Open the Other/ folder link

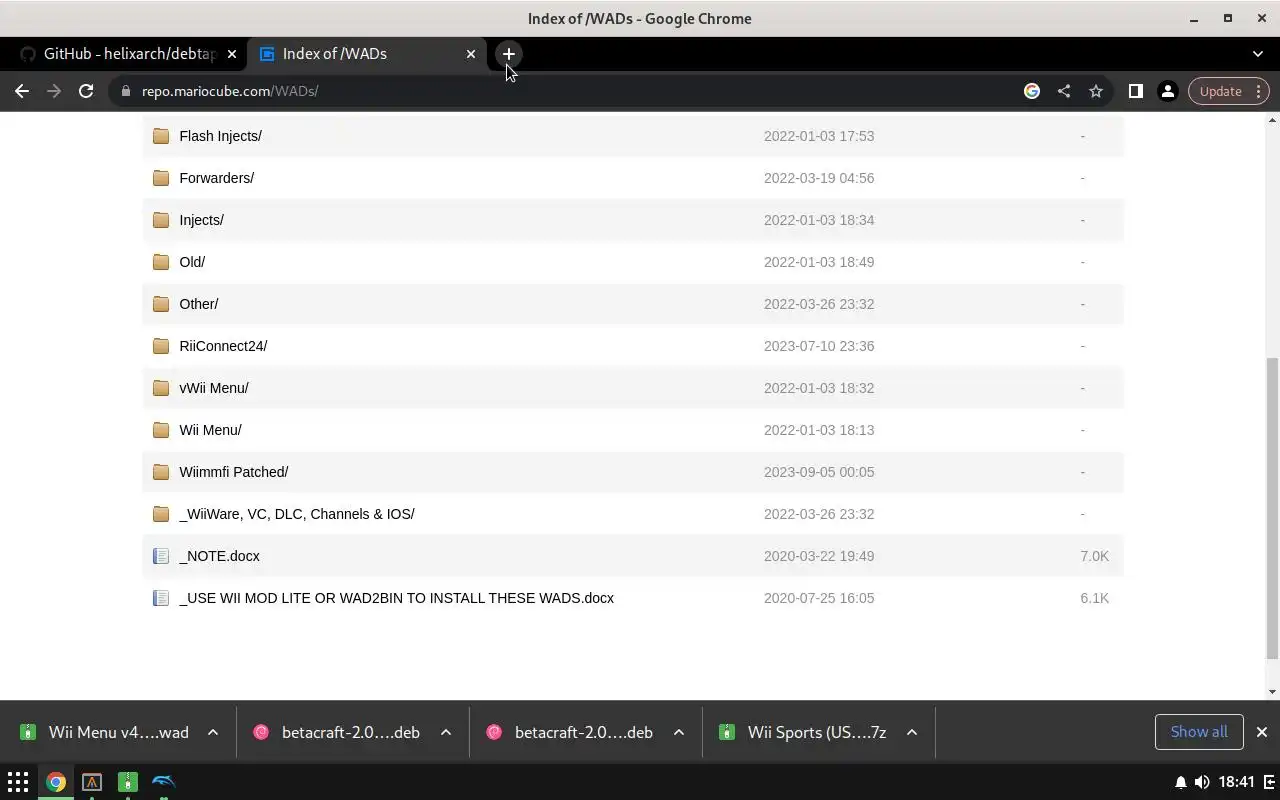pos(198,304)
